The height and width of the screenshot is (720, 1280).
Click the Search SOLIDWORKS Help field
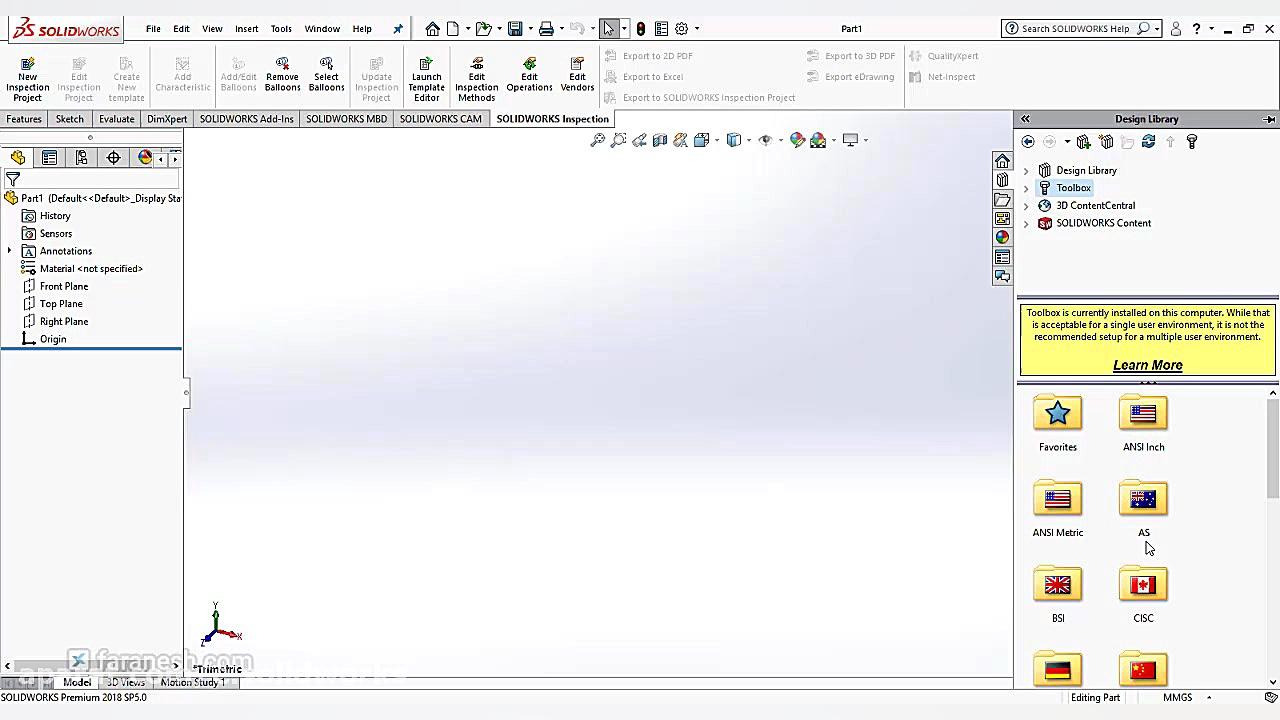[1075, 29]
